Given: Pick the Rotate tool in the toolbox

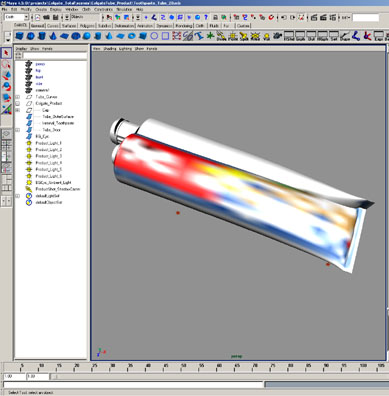Looking at the screenshot, I should 6,87.
